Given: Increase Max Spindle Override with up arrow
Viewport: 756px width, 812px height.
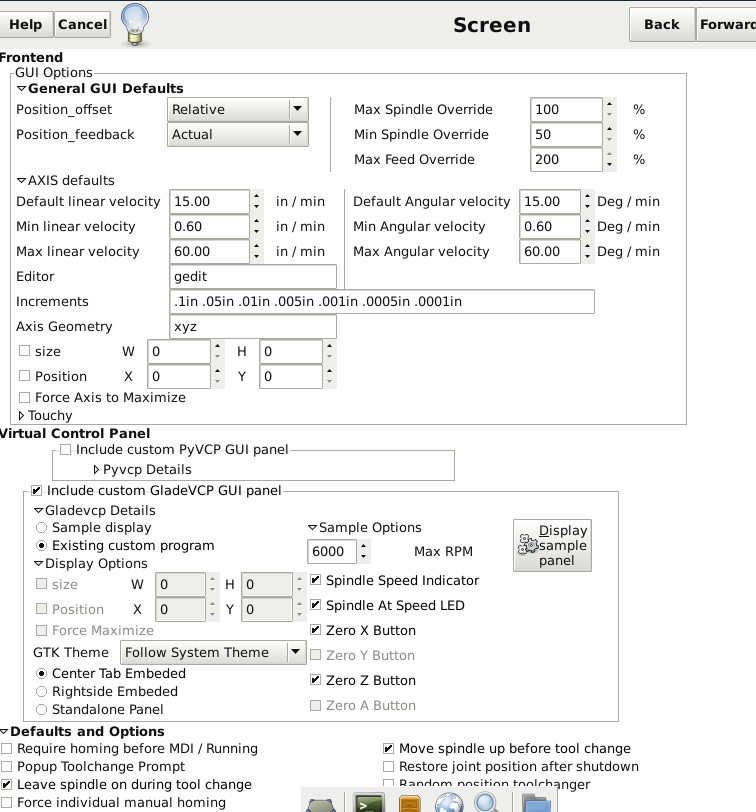Looking at the screenshot, I should [x=609, y=104].
